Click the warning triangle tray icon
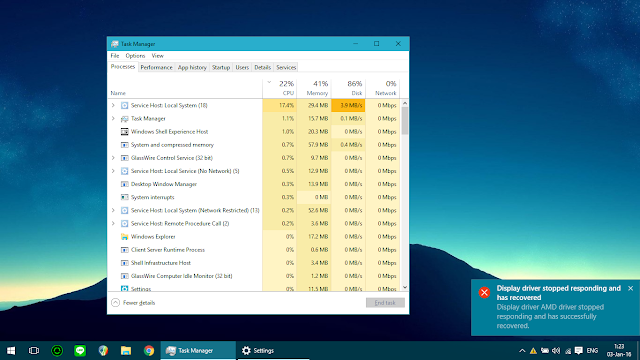640x360 pixels. click(533, 351)
